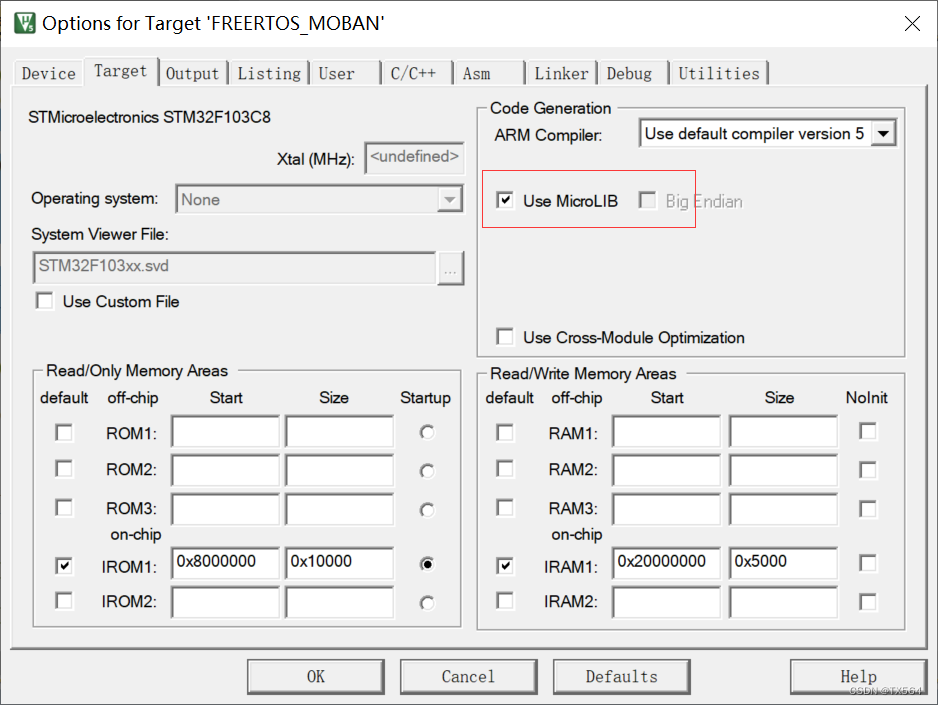The width and height of the screenshot is (938, 705).
Task: Uncheck the IRAM1 default checkbox
Action: pos(505,566)
